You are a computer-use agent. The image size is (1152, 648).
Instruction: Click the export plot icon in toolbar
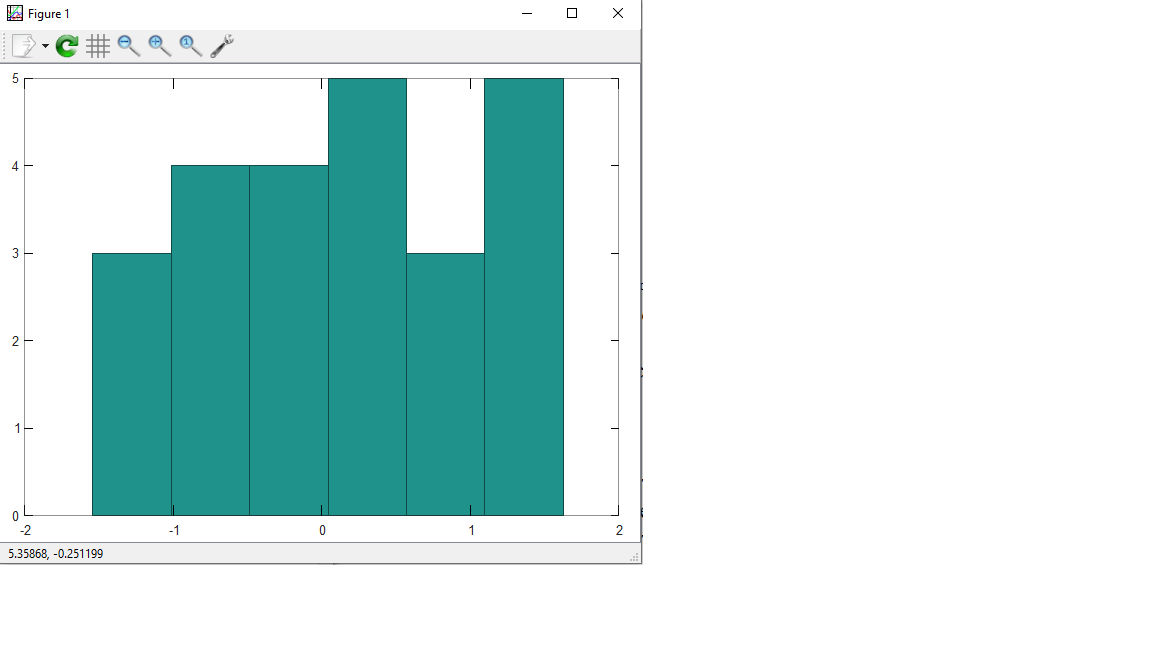(x=24, y=46)
